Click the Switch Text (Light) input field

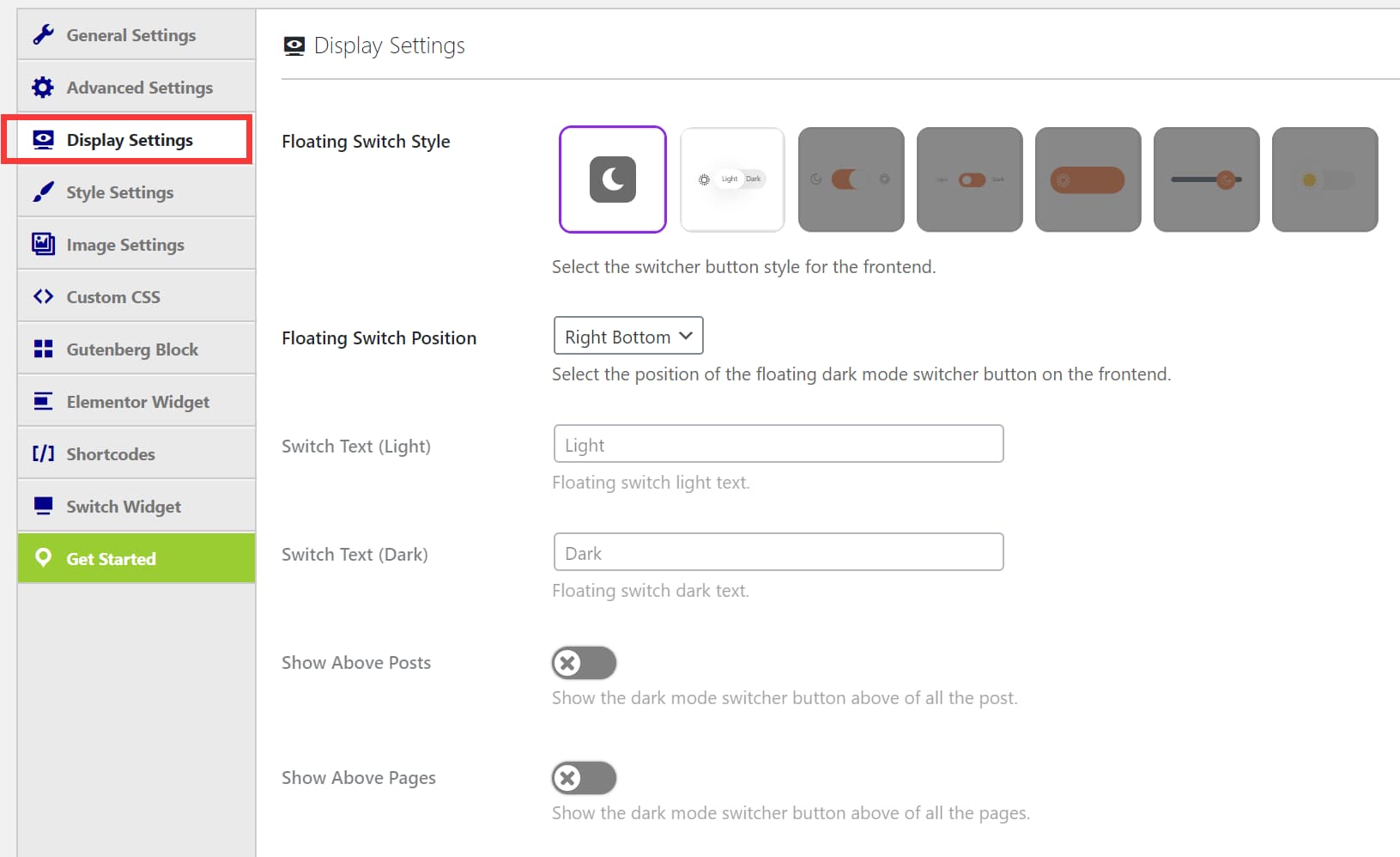[779, 444]
